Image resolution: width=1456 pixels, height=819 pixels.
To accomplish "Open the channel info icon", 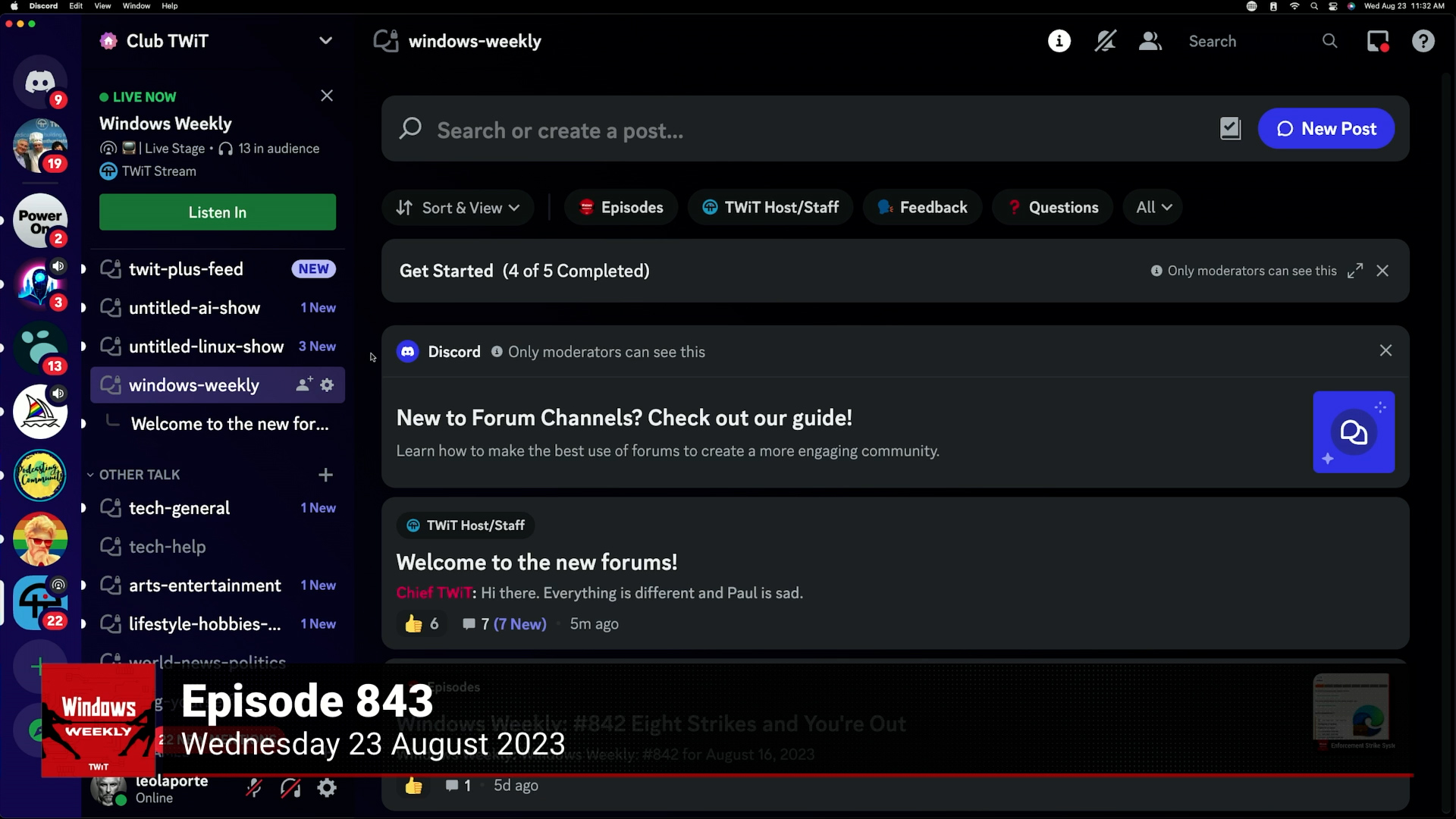I will point(1059,41).
